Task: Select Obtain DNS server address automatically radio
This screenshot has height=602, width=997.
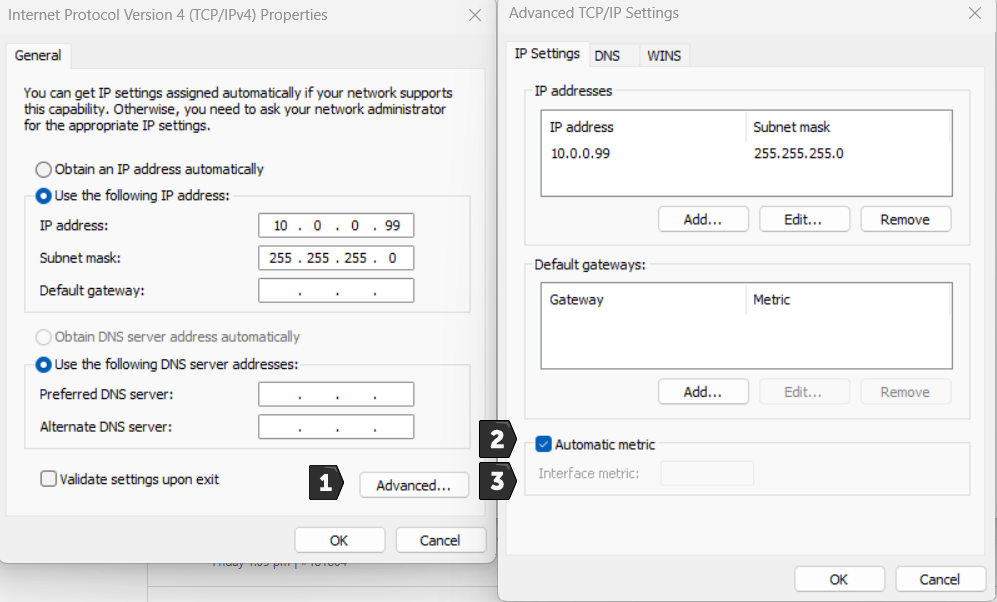Action: click(x=43, y=337)
